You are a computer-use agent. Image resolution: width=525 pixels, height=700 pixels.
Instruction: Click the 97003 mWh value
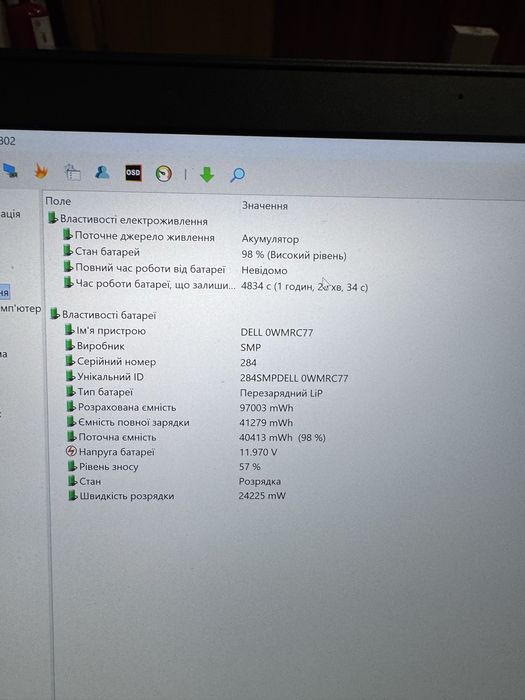(x=267, y=408)
